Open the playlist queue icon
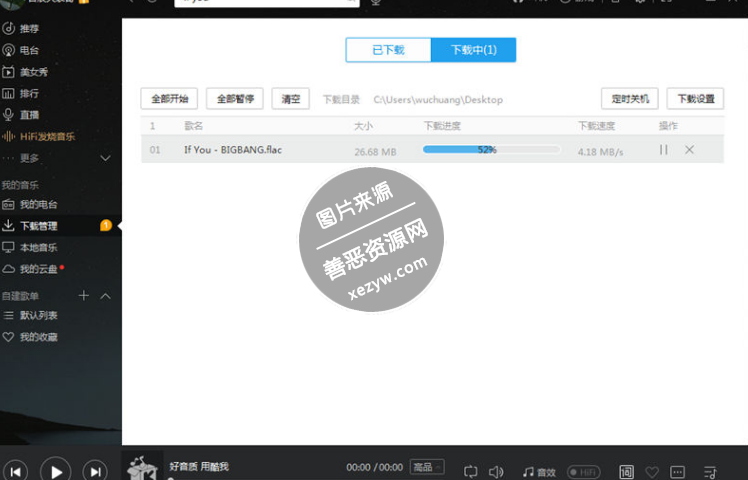748x480 pixels. 711,471
